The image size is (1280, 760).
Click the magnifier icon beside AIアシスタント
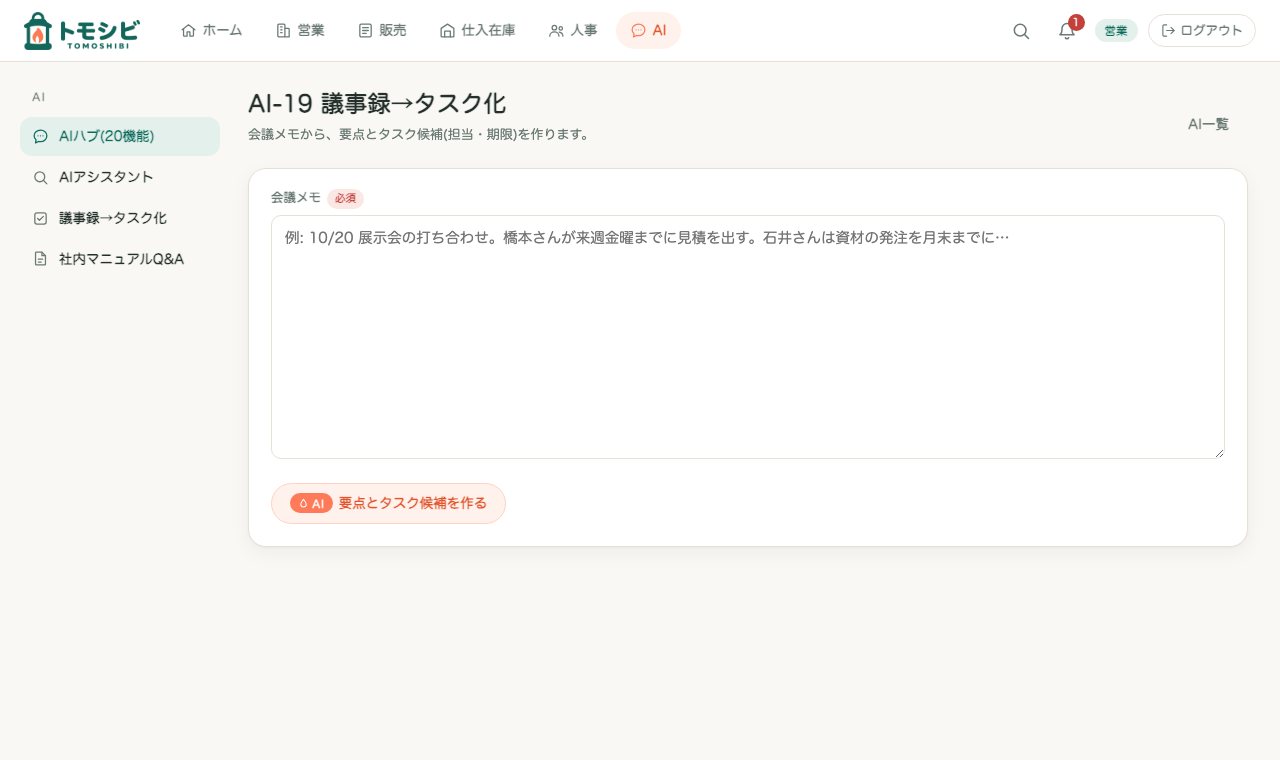click(x=41, y=177)
